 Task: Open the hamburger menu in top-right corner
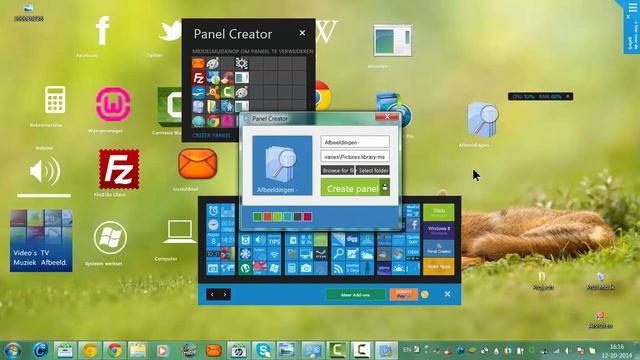[x=633, y=8]
